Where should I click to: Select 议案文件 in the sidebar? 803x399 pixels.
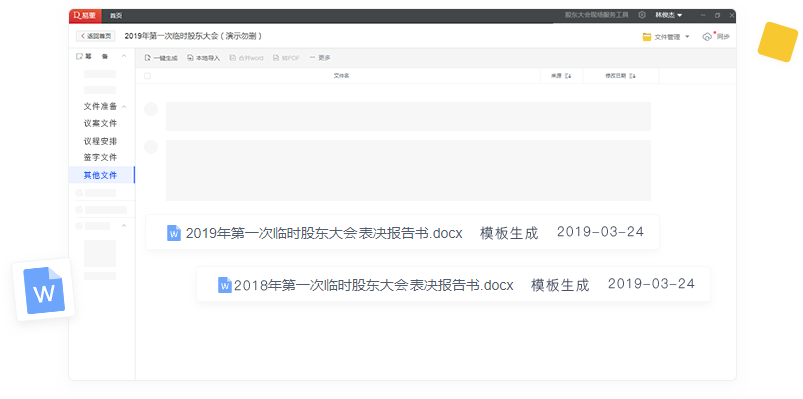coord(100,123)
